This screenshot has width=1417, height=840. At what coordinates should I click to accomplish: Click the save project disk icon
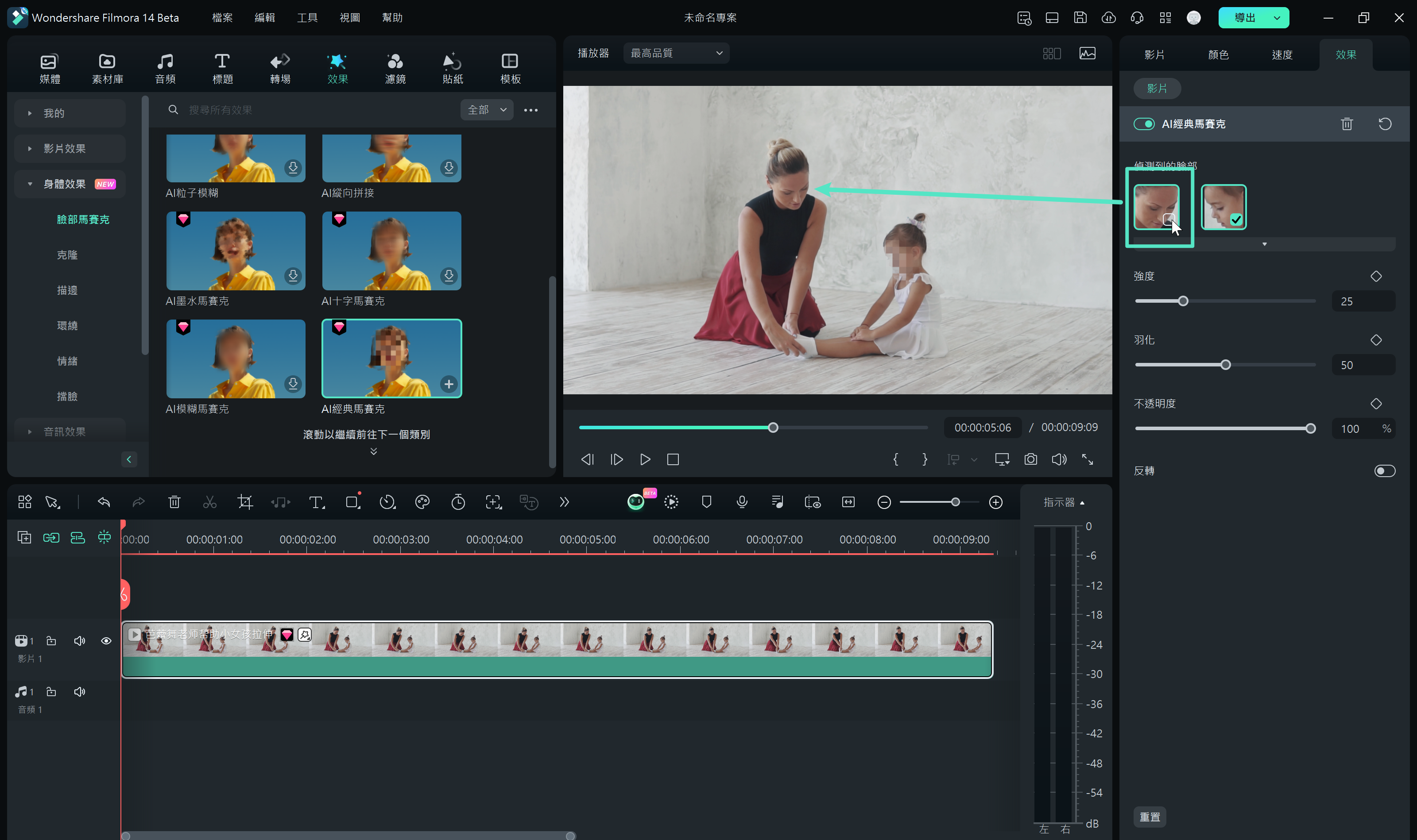(x=1080, y=18)
